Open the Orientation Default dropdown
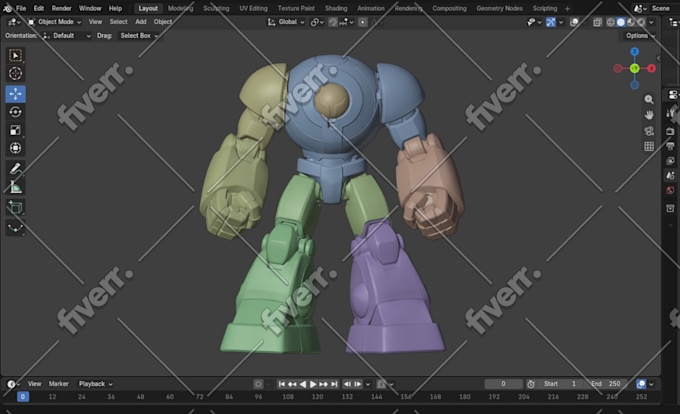 [x=66, y=36]
